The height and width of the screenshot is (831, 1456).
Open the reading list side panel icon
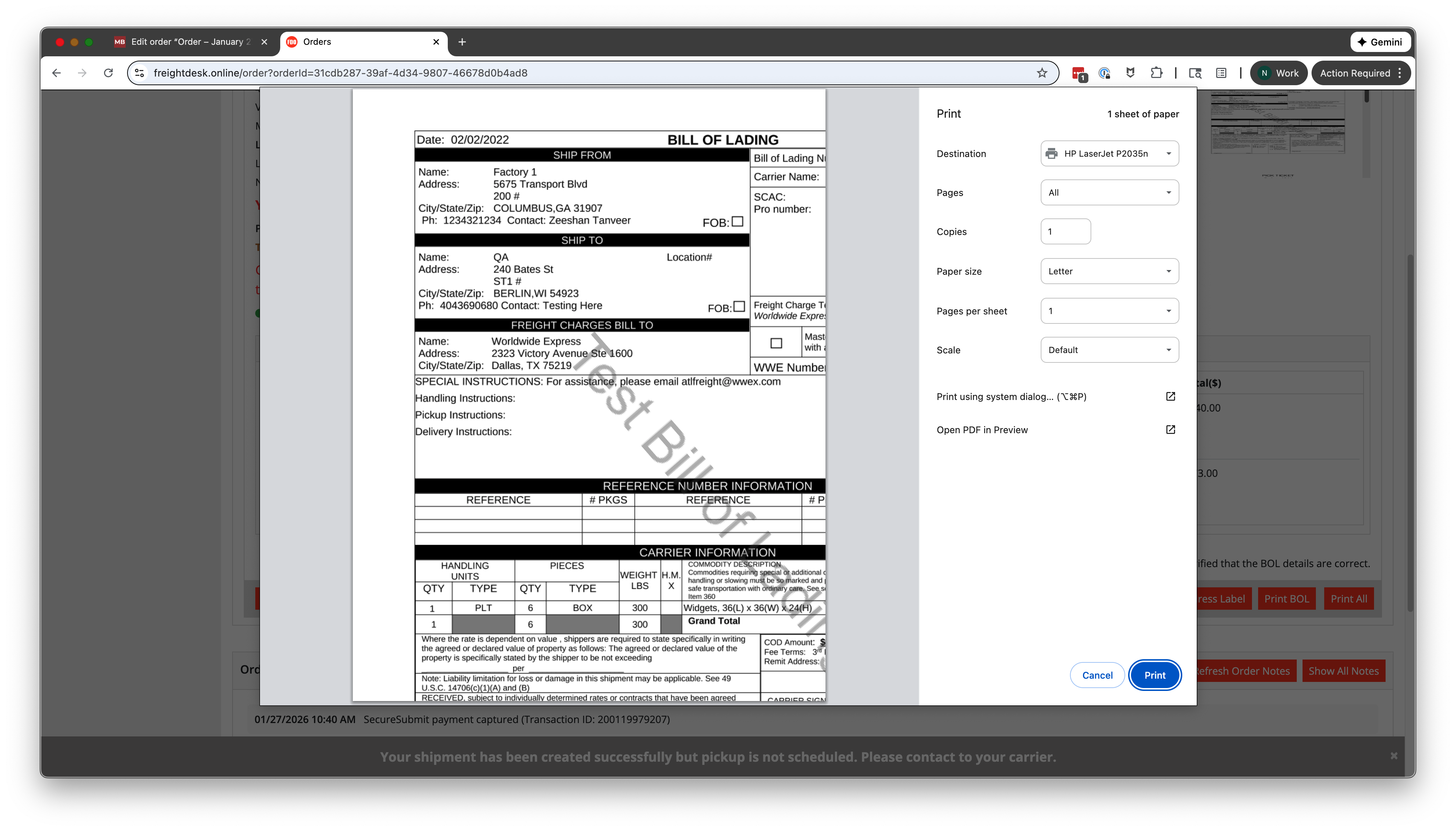(x=1221, y=73)
